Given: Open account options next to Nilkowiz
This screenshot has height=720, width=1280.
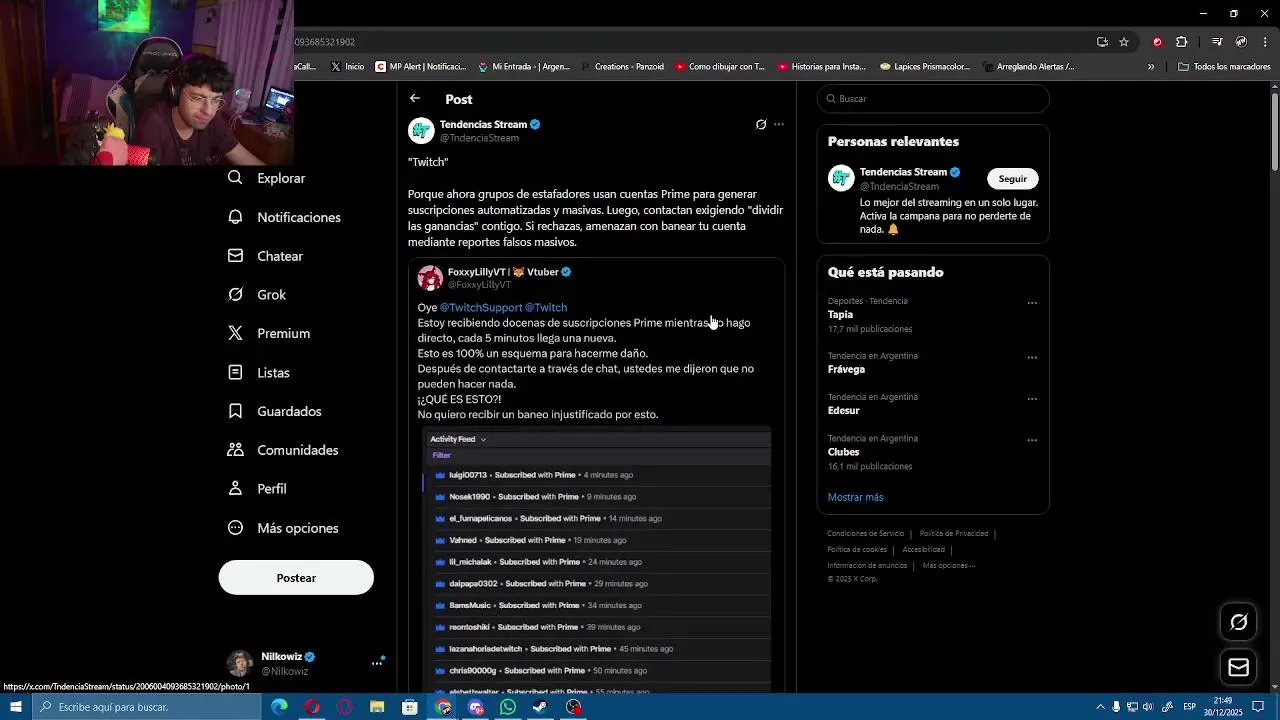Looking at the screenshot, I should [x=378, y=662].
